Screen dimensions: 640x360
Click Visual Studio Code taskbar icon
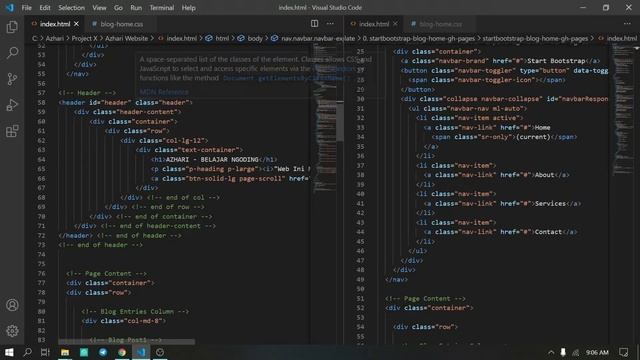tap(141, 352)
